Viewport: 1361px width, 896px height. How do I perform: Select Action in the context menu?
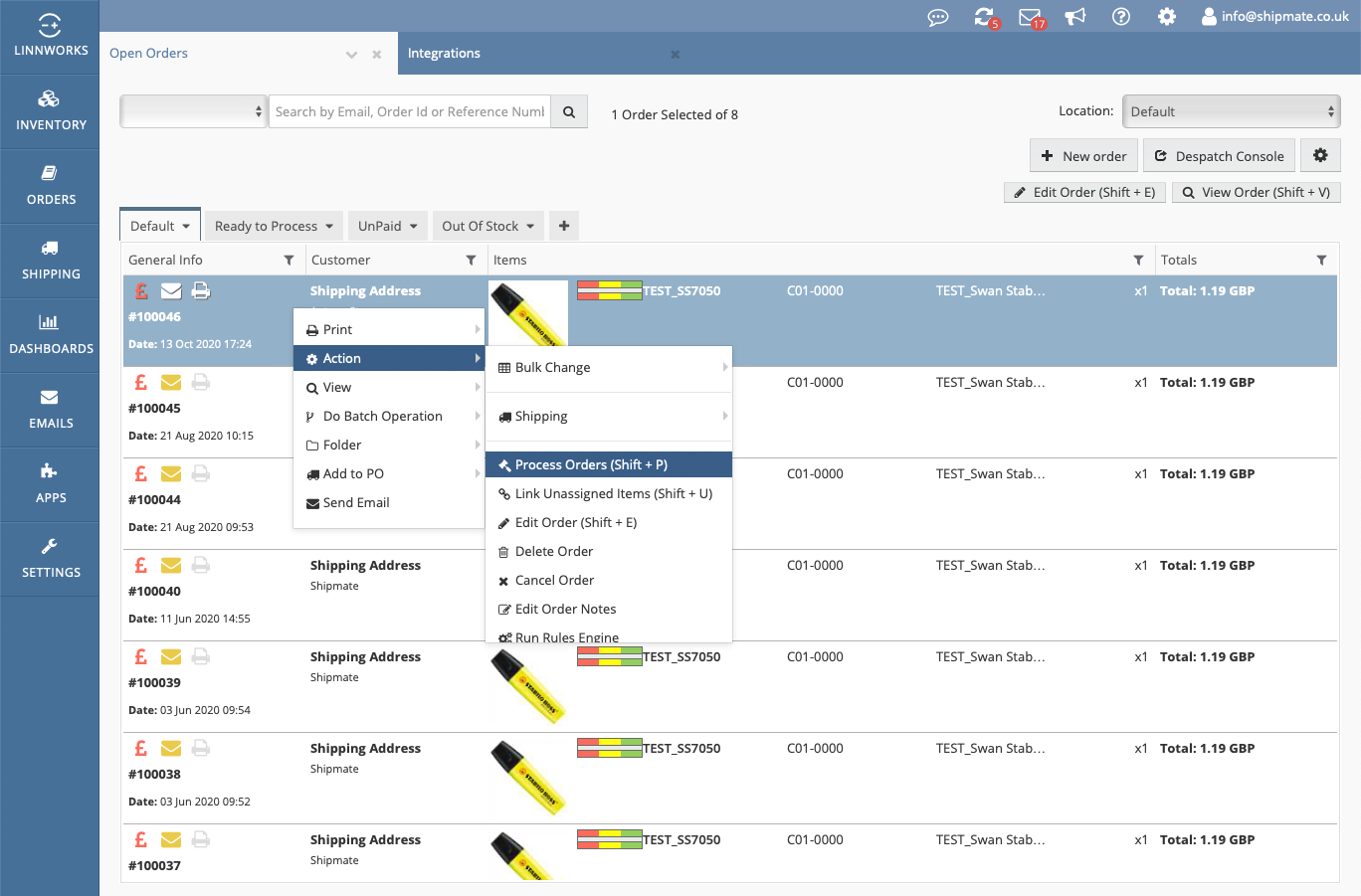[389, 359]
